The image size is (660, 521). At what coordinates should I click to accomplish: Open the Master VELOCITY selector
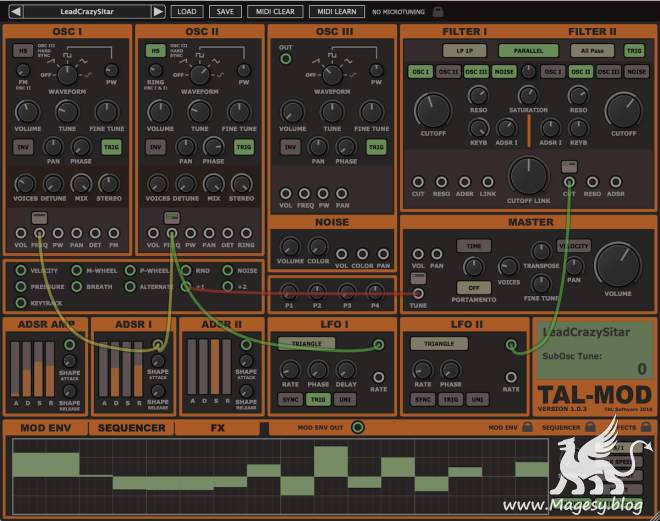click(574, 246)
